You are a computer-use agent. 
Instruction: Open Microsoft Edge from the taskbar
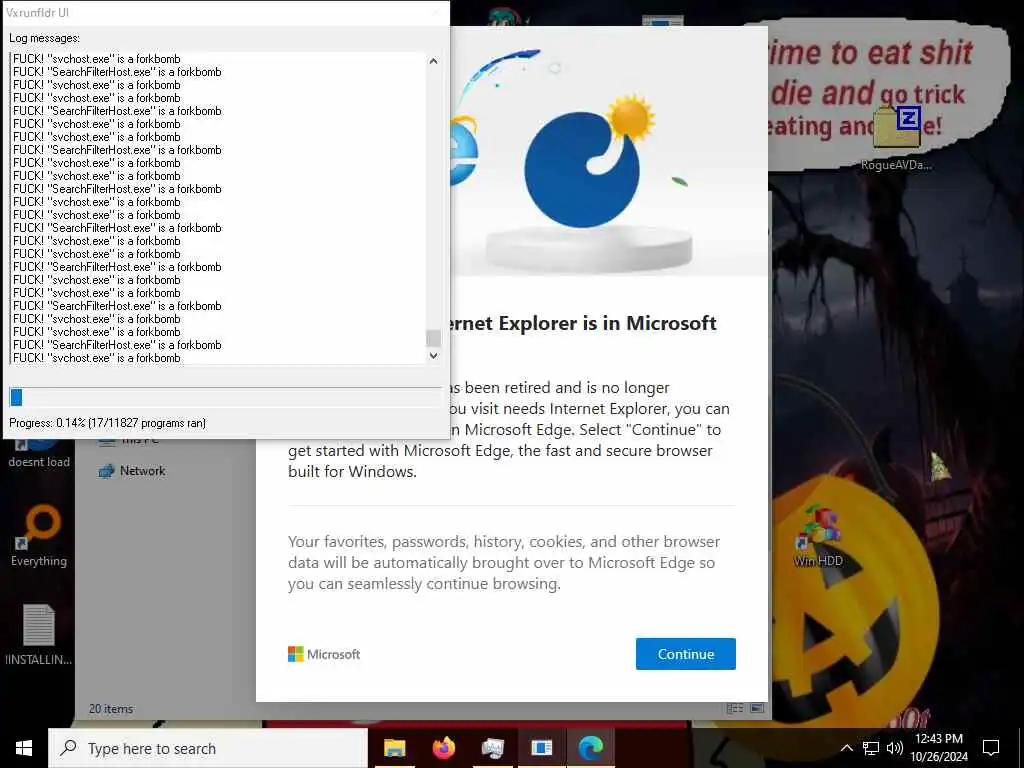click(590, 748)
